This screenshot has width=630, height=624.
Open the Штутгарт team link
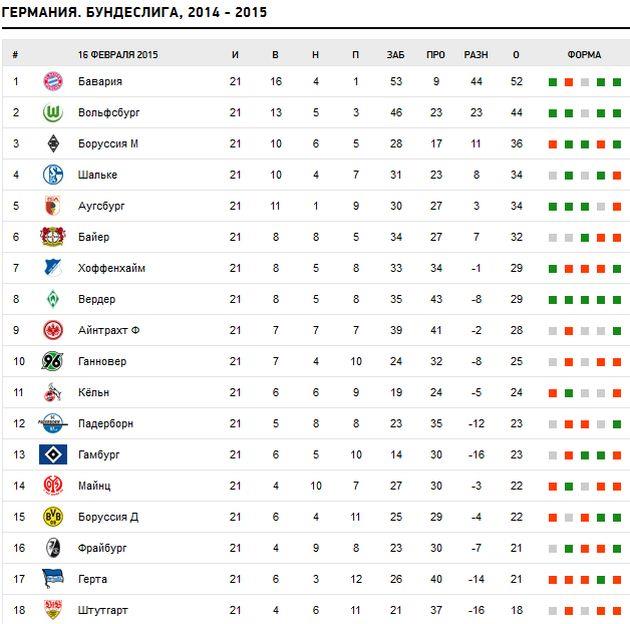(x=103, y=610)
